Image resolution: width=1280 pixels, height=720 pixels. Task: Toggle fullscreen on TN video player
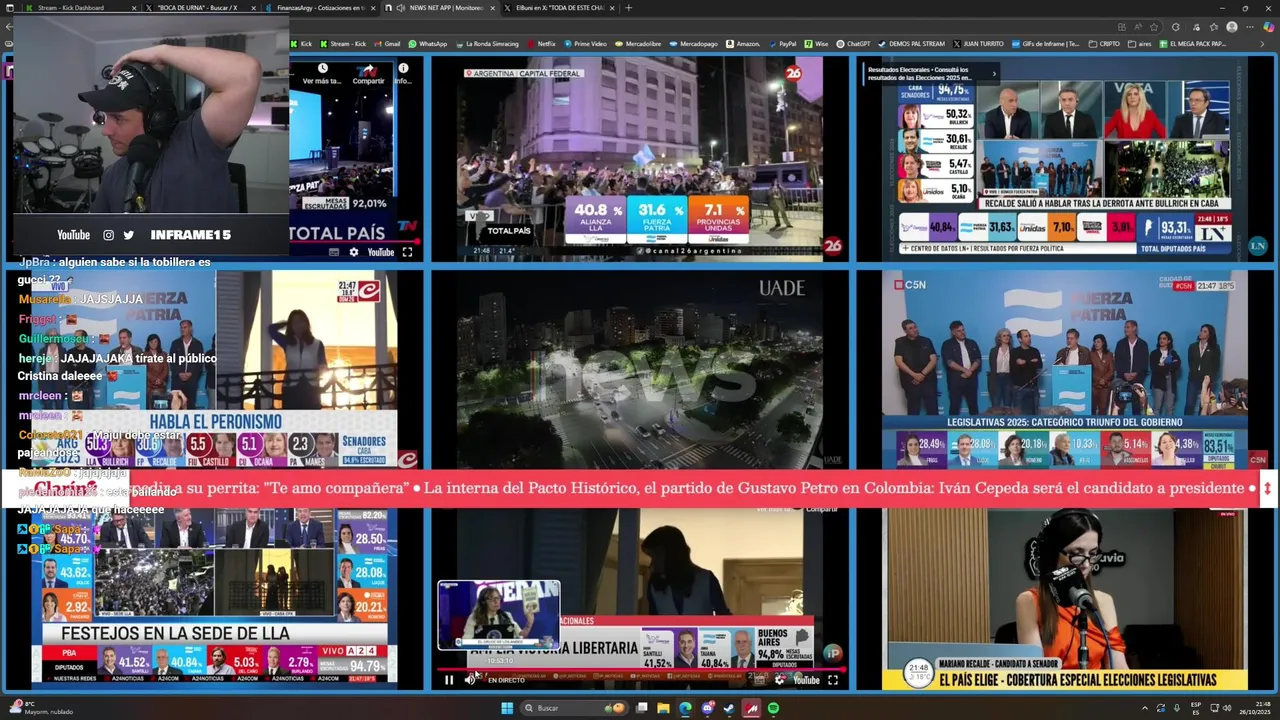point(407,252)
